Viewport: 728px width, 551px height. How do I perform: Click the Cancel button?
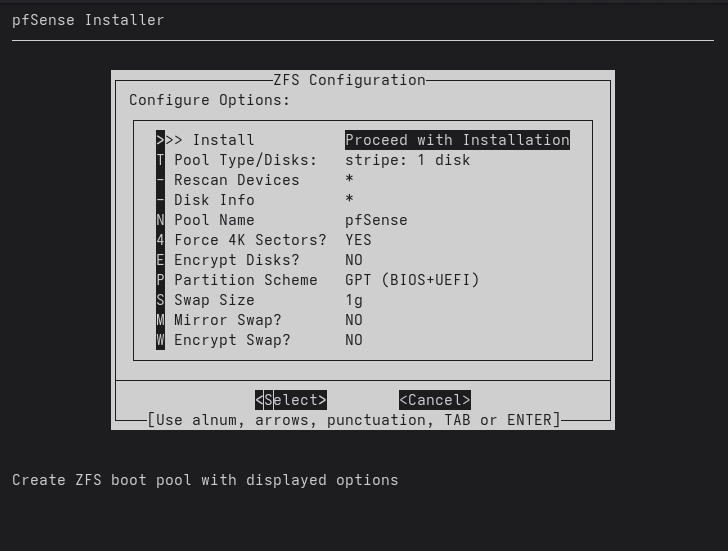435,400
